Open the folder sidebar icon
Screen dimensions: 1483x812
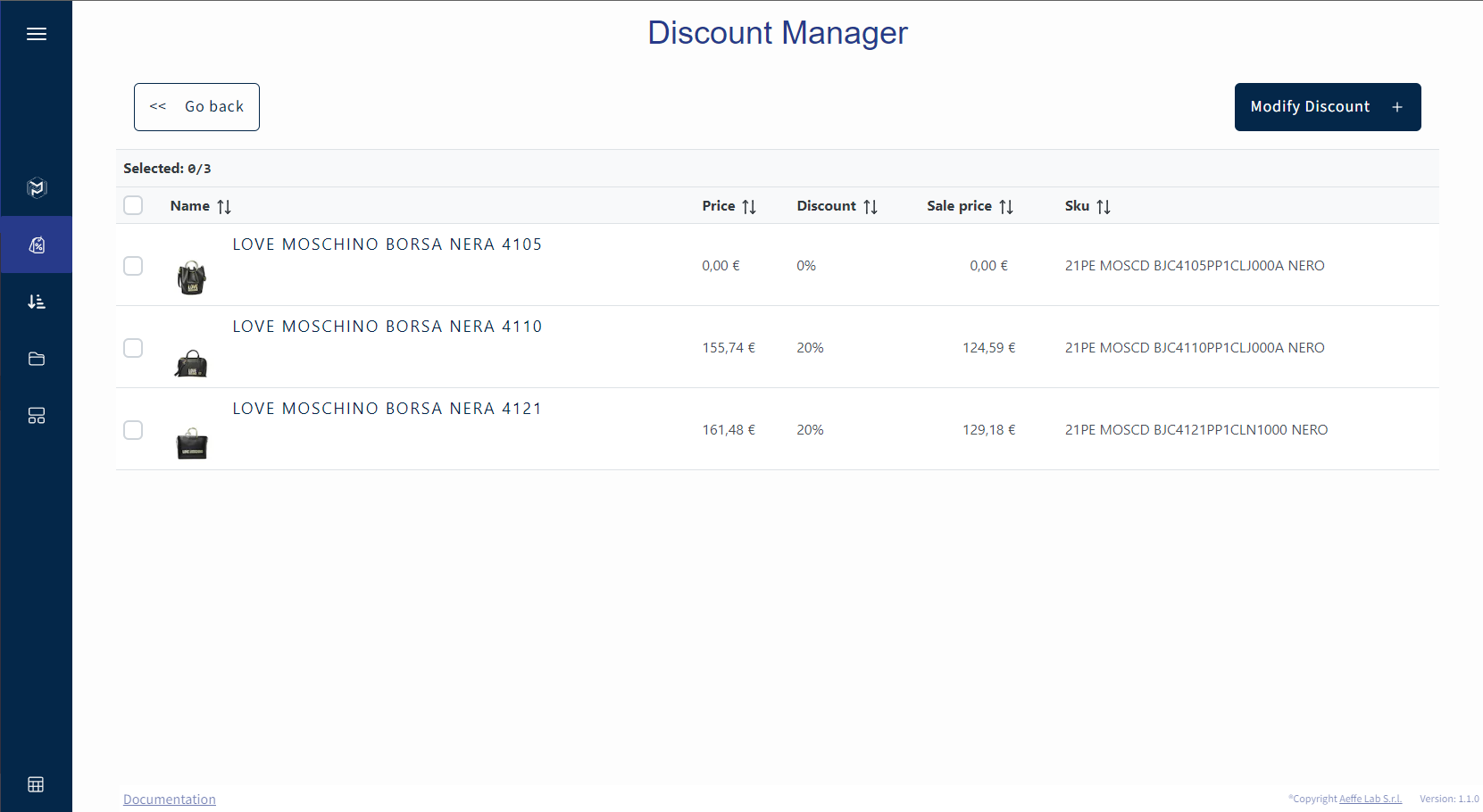pos(37,359)
